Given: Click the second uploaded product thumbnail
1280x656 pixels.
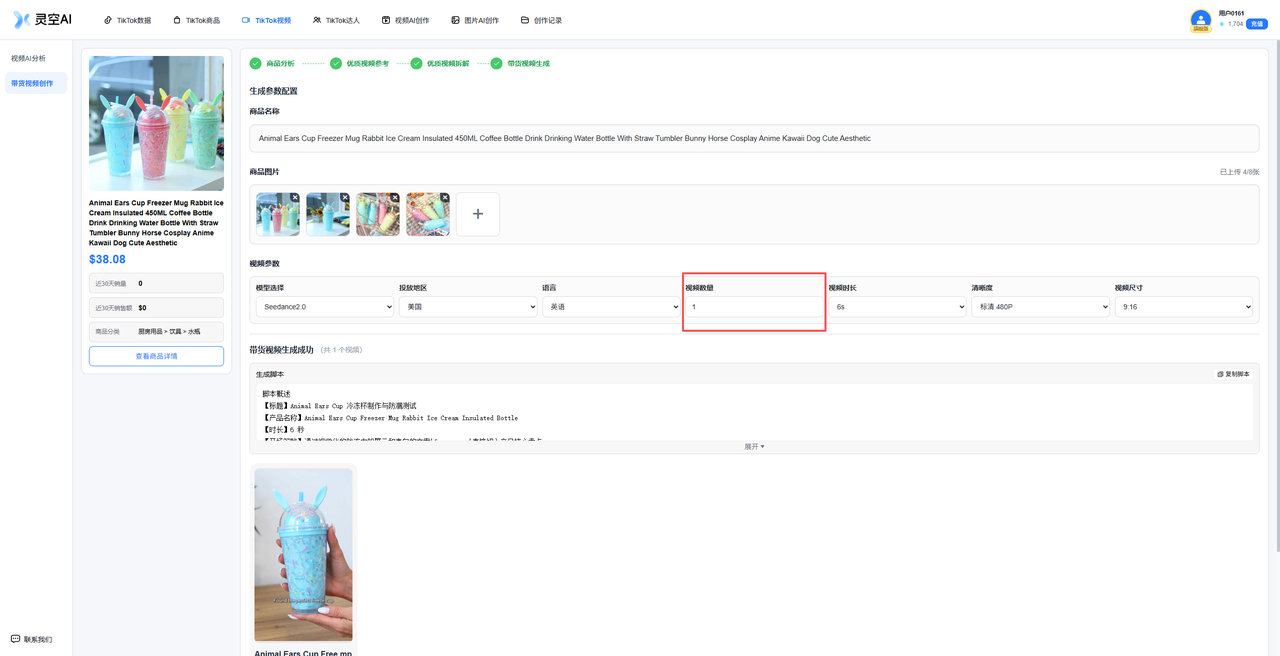Looking at the screenshot, I should coord(328,214).
